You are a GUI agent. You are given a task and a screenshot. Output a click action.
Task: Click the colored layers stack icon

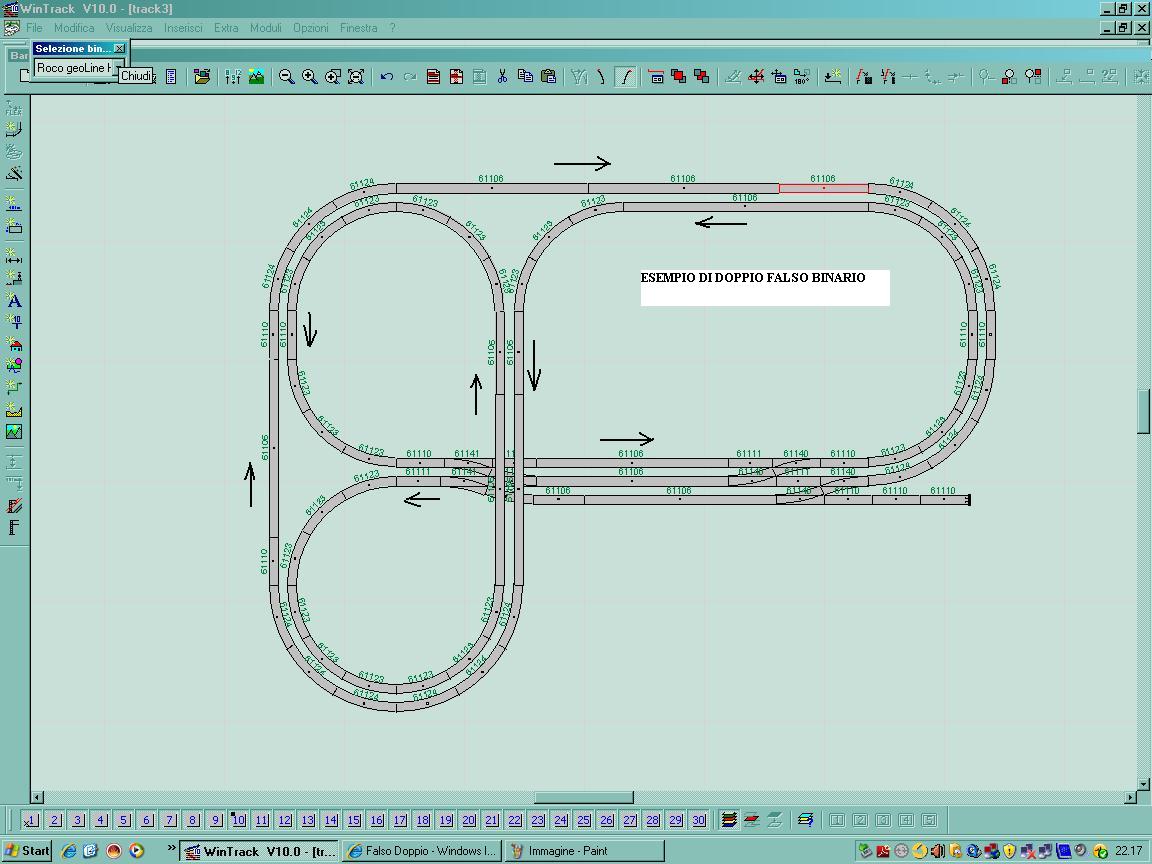(729, 820)
